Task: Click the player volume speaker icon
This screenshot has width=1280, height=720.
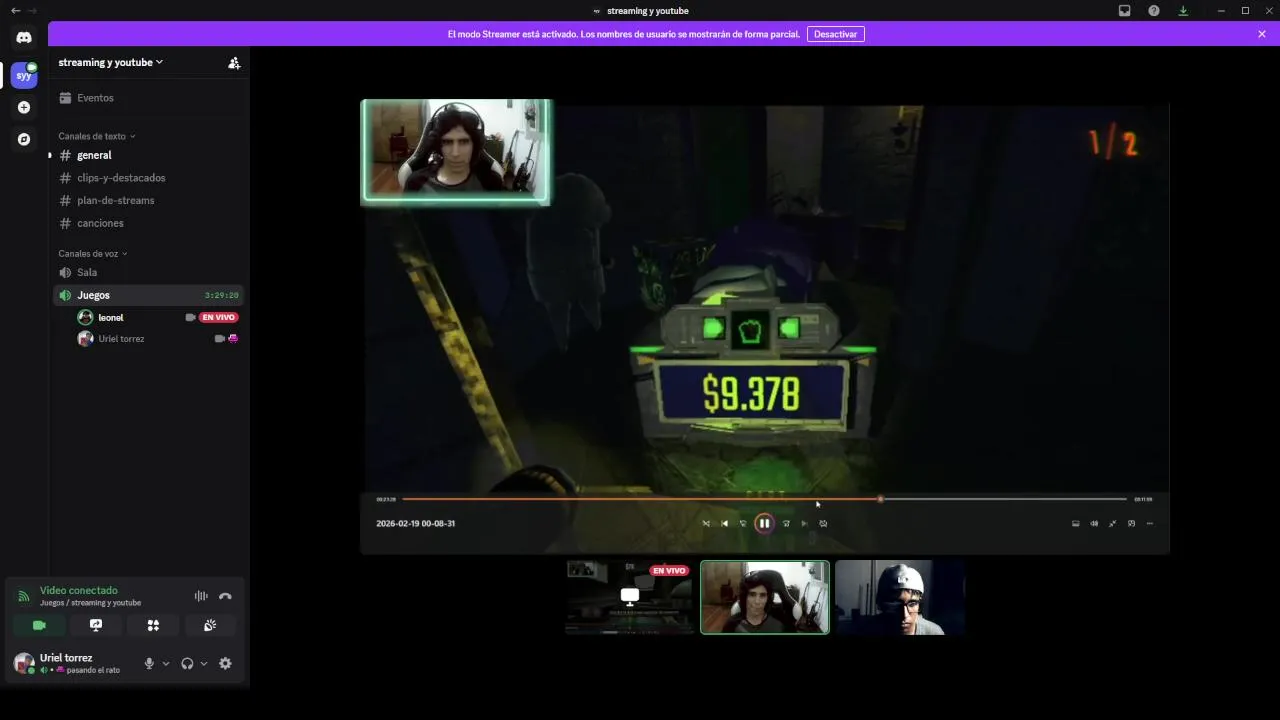Action: point(1094,523)
